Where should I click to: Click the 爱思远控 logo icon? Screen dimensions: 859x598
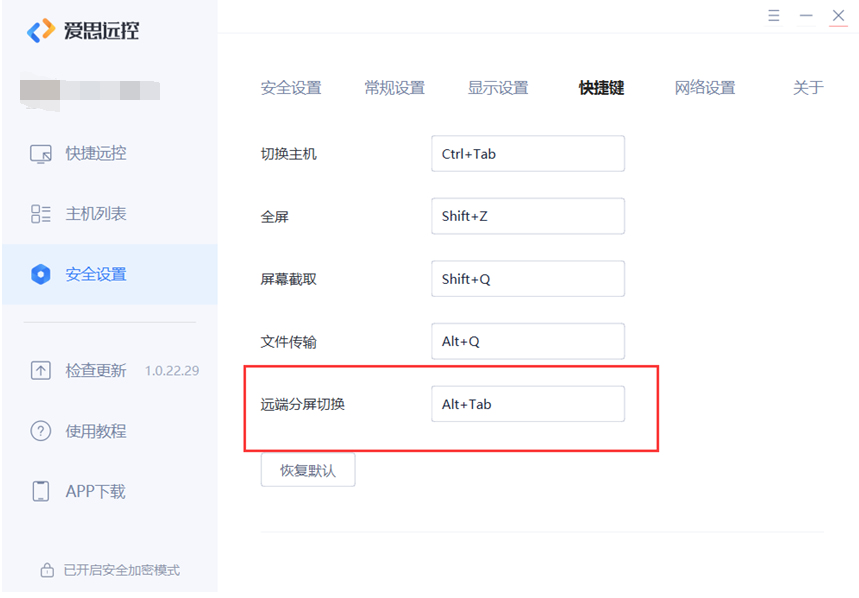pos(41,31)
